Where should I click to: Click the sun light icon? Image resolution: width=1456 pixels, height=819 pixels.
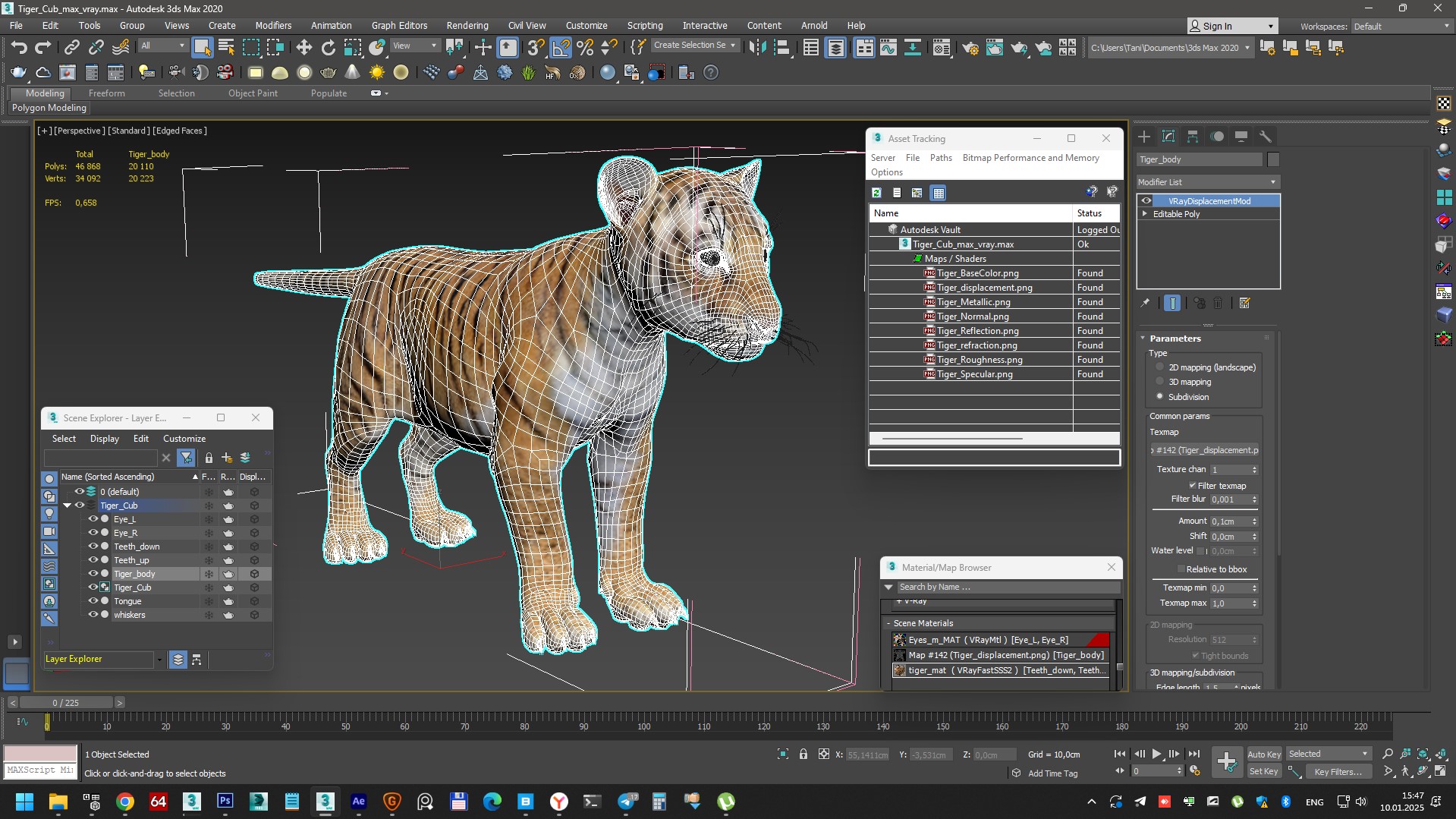[x=377, y=73]
